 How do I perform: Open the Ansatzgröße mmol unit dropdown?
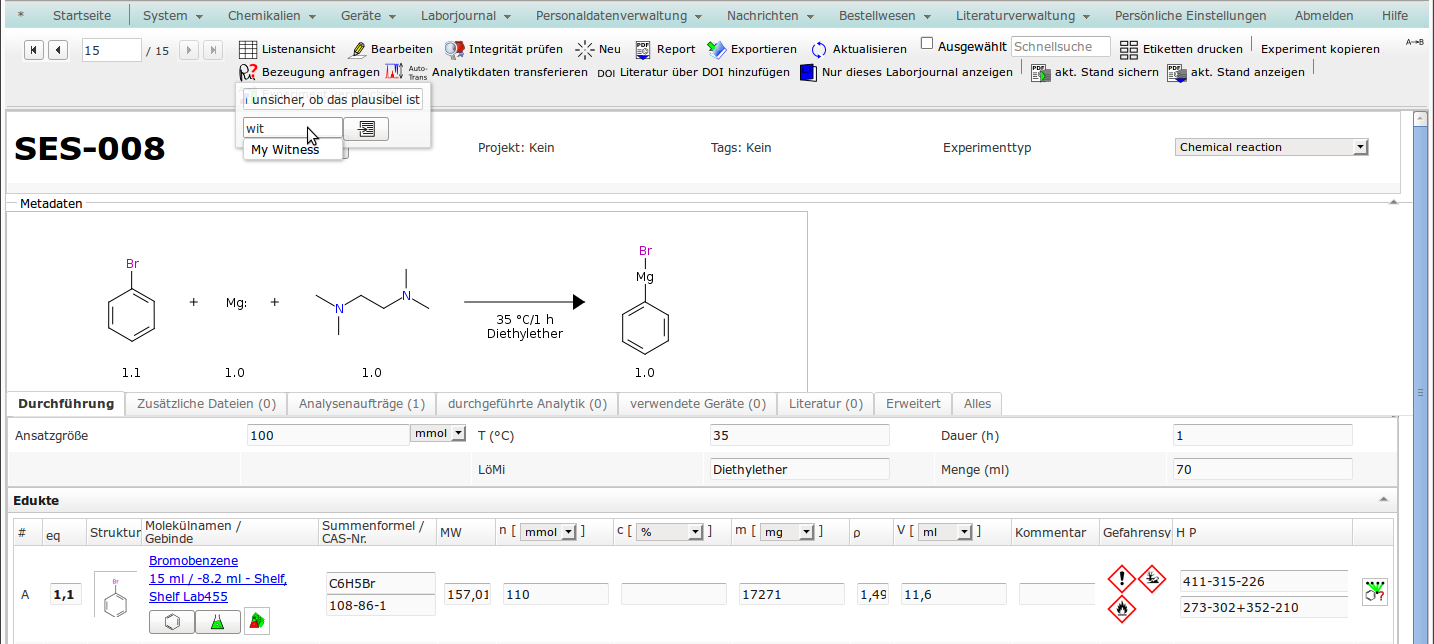click(438, 434)
